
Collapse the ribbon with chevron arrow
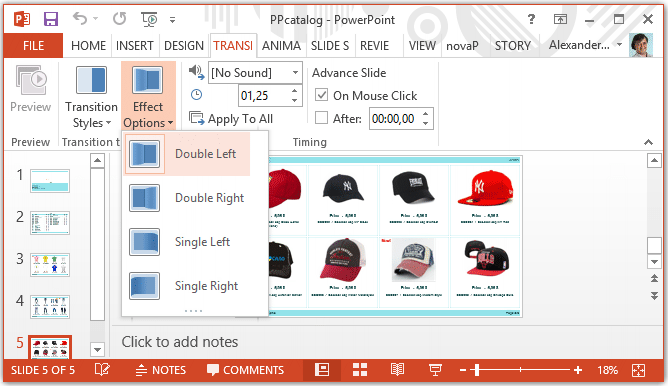pyautogui.click(x=648, y=142)
